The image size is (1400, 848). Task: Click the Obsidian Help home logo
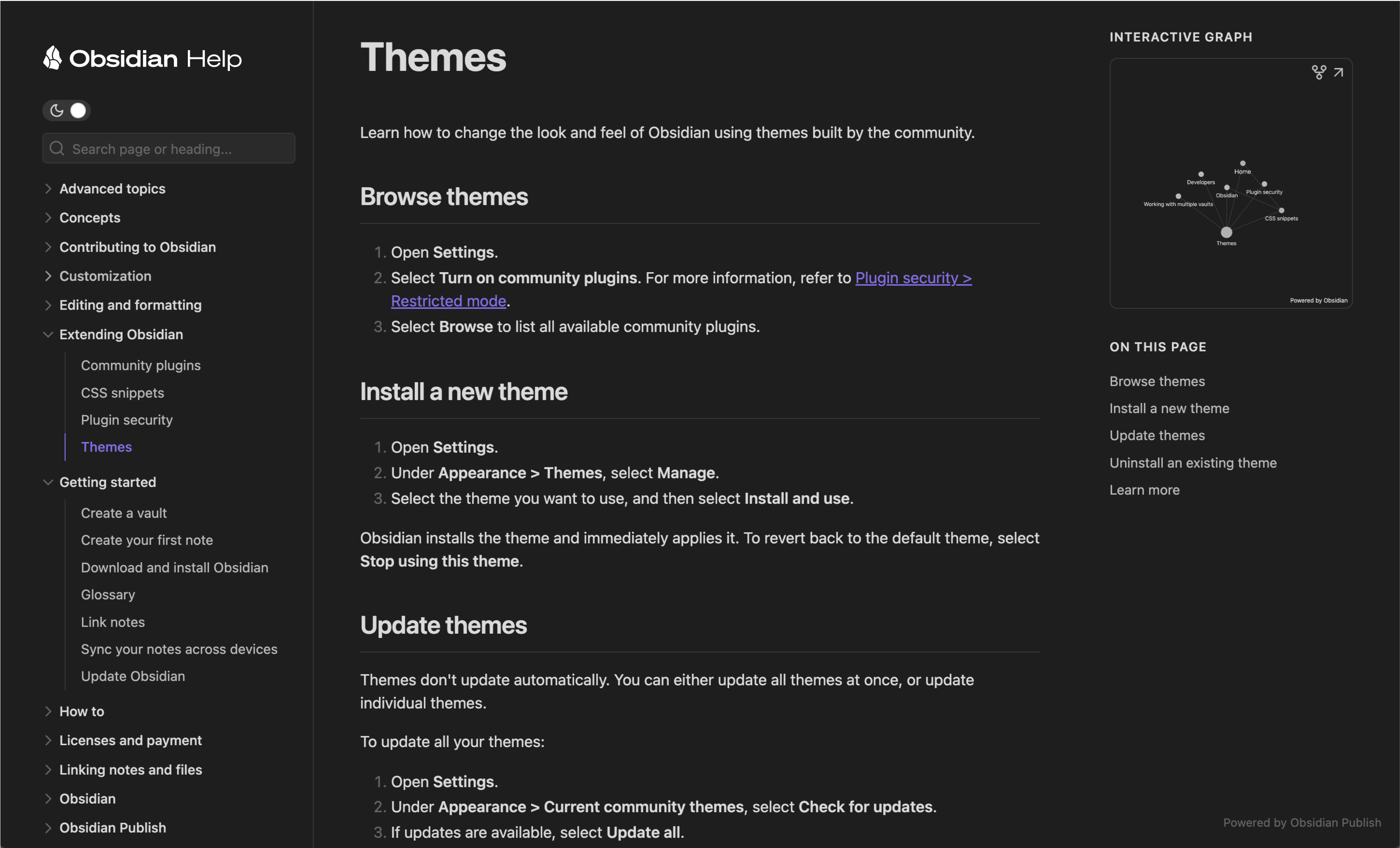pyautogui.click(x=142, y=57)
